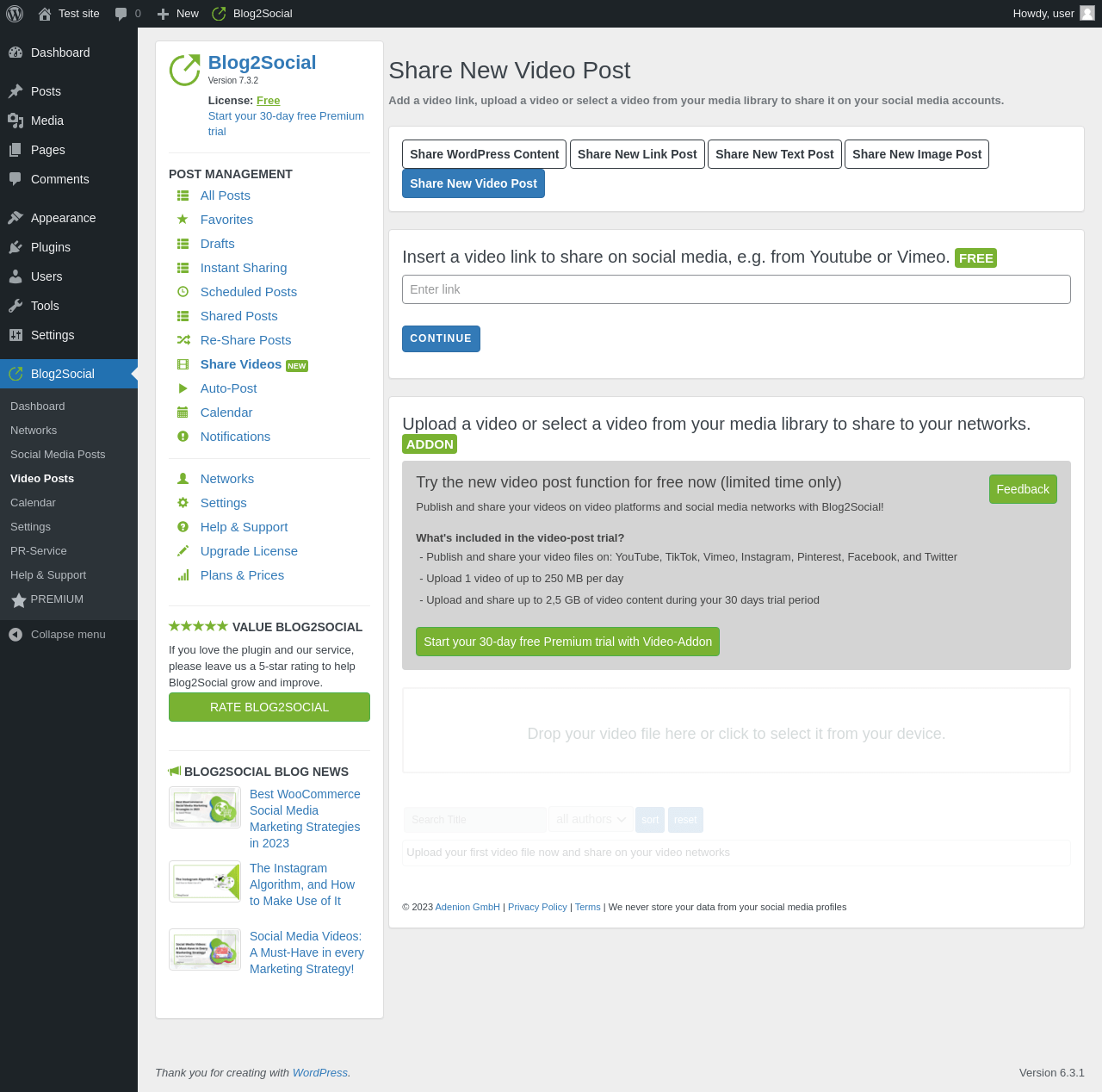The height and width of the screenshot is (1092, 1102).
Task: Click the Share Videos film icon
Action: [x=183, y=364]
